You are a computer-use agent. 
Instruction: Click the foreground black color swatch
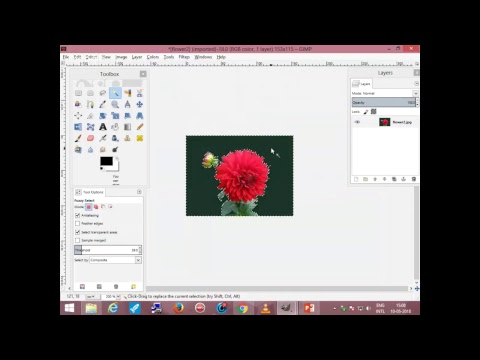(106, 161)
